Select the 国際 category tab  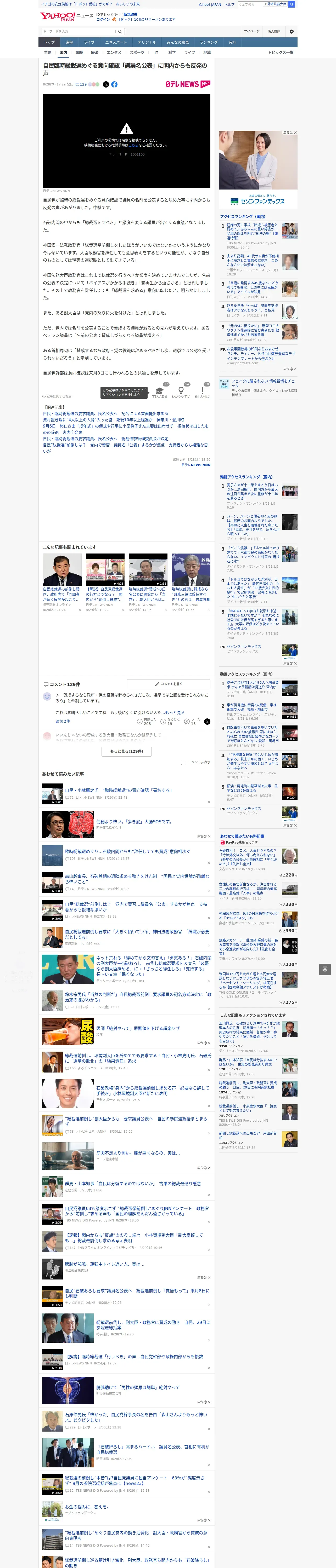(x=79, y=52)
